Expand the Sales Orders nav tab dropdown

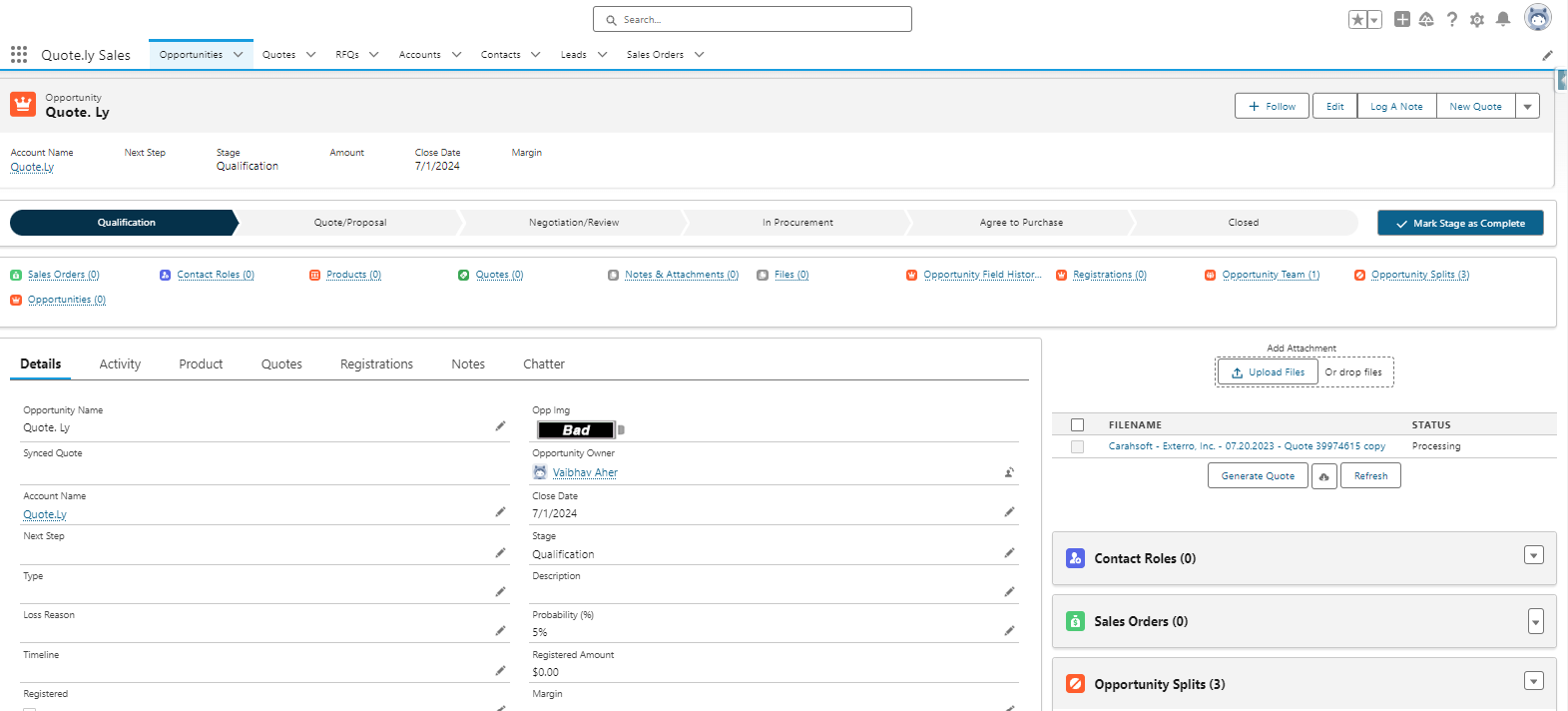(x=699, y=55)
